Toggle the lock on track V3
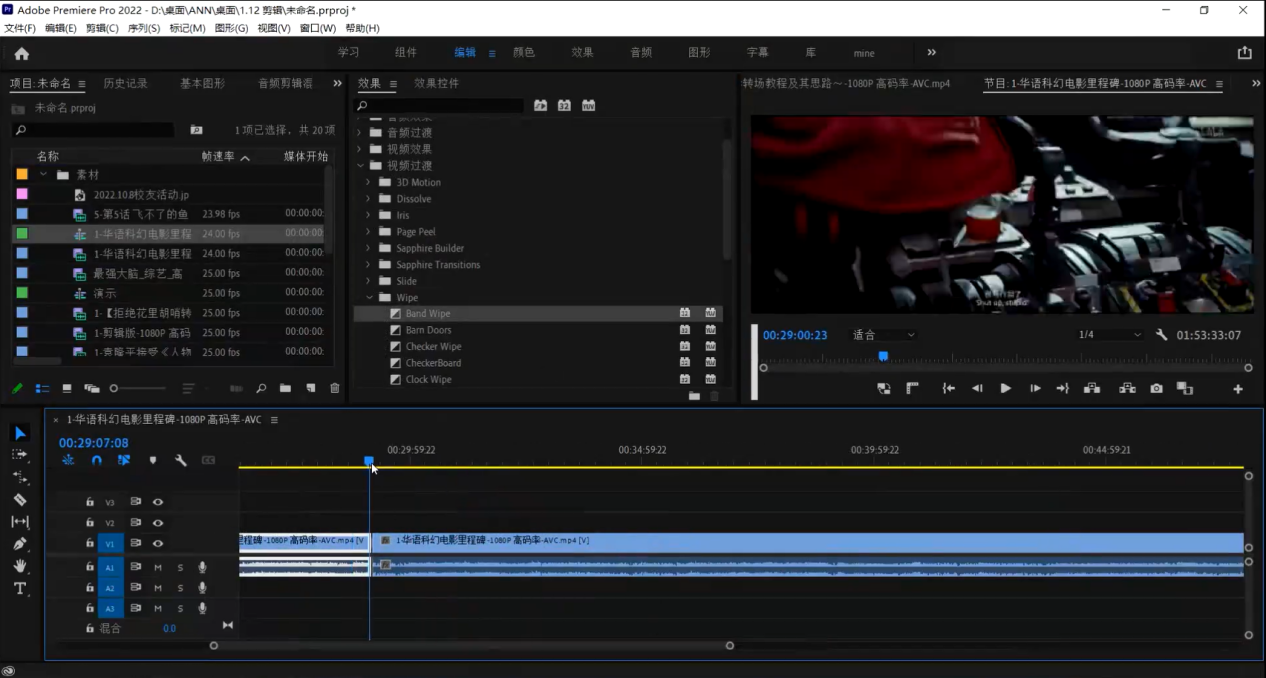 coord(90,502)
